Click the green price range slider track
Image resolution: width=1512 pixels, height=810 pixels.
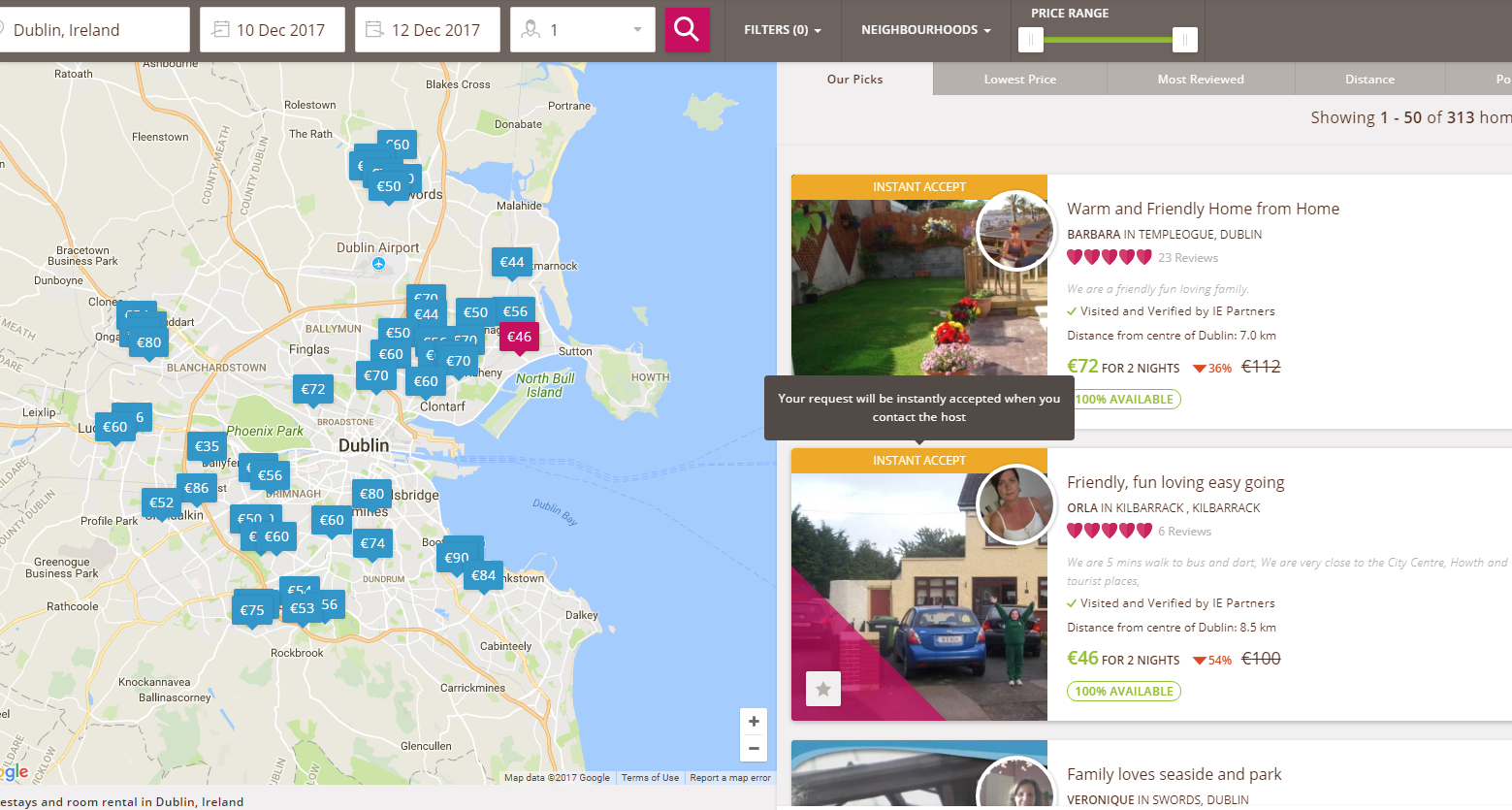pyautogui.click(x=1108, y=40)
